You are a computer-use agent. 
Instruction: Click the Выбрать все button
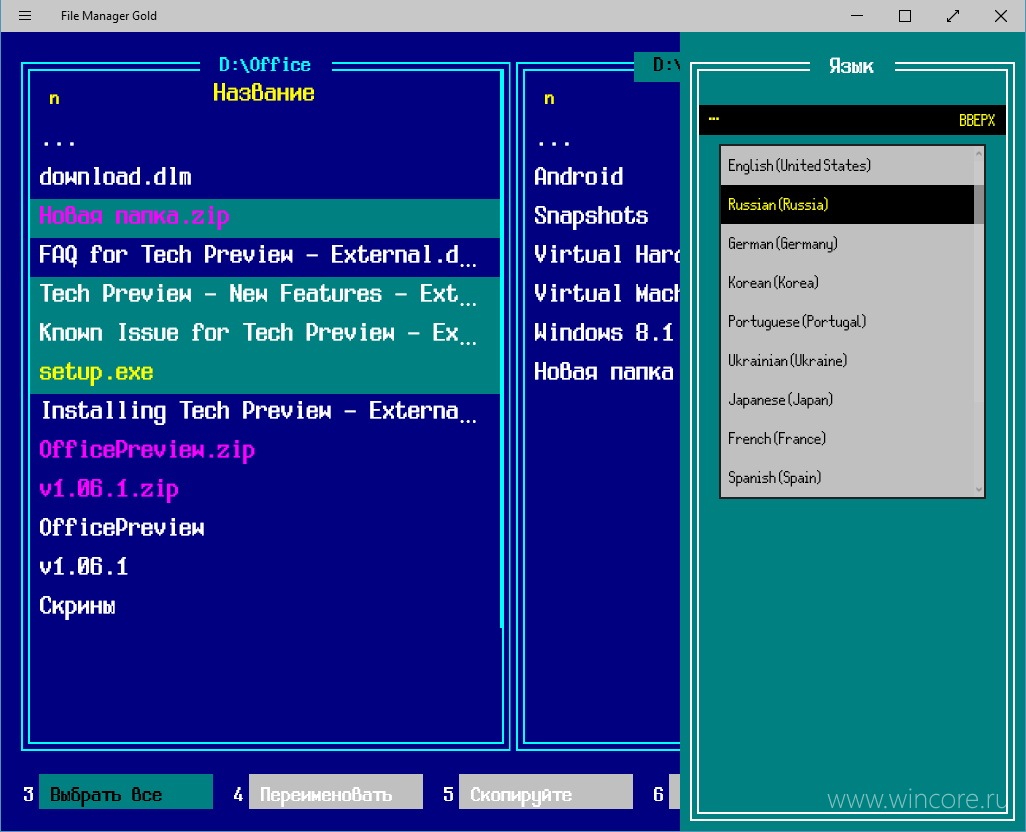click(x=126, y=791)
